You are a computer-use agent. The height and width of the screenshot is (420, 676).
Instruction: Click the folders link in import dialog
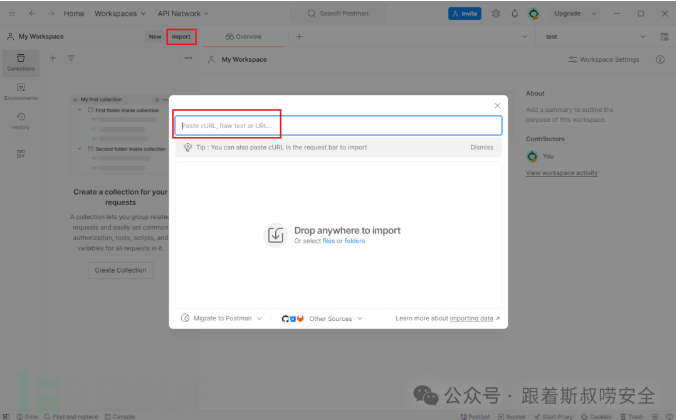click(x=354, y=241)
